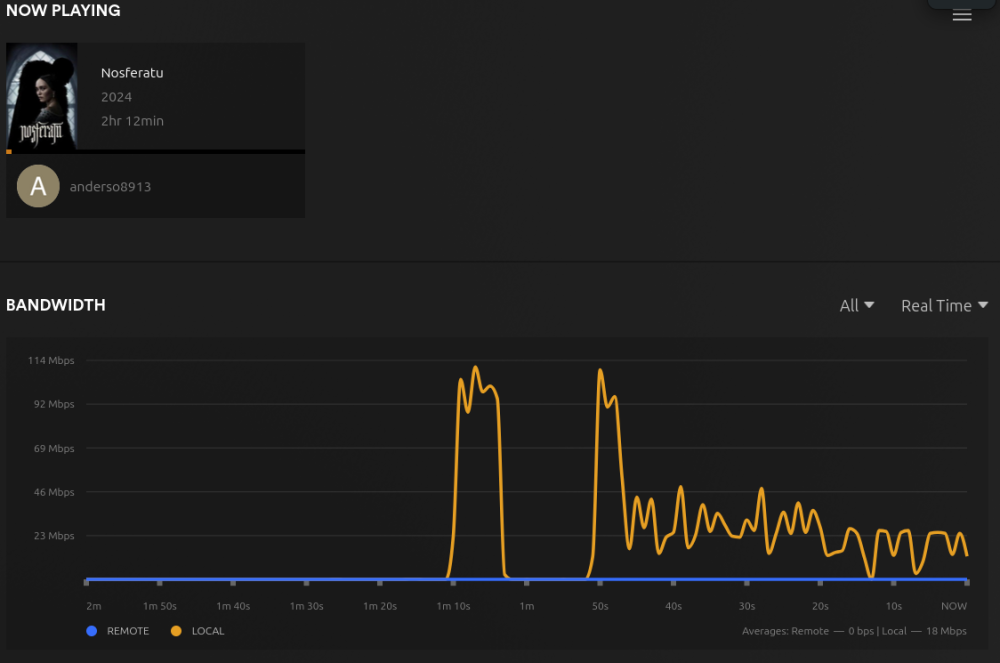Image resolution: width=1000 pixels, height=663 pixels.
Task: Toggle the LOCAL series label in legend
Action: point(208,631)
